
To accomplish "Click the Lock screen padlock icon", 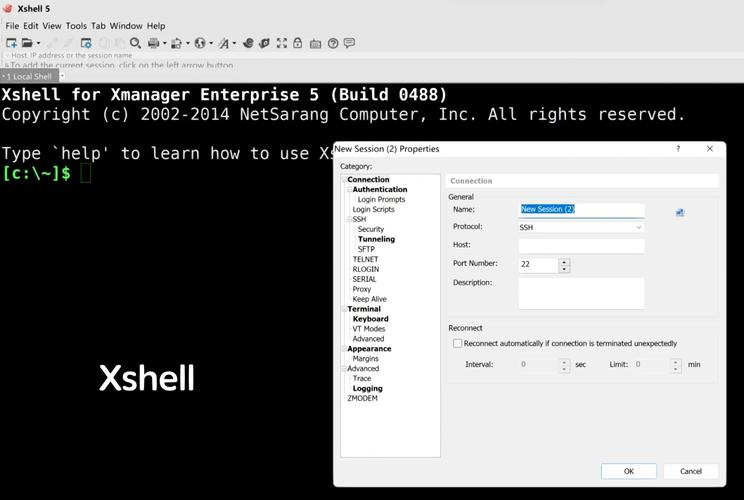I will click(298, 43).
